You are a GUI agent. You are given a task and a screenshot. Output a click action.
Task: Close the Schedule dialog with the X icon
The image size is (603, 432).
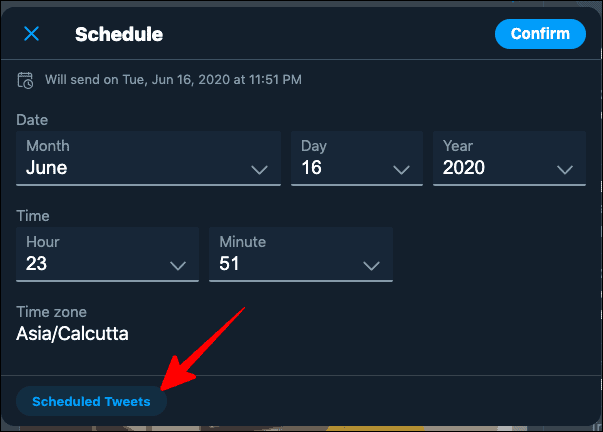(32, 34)
